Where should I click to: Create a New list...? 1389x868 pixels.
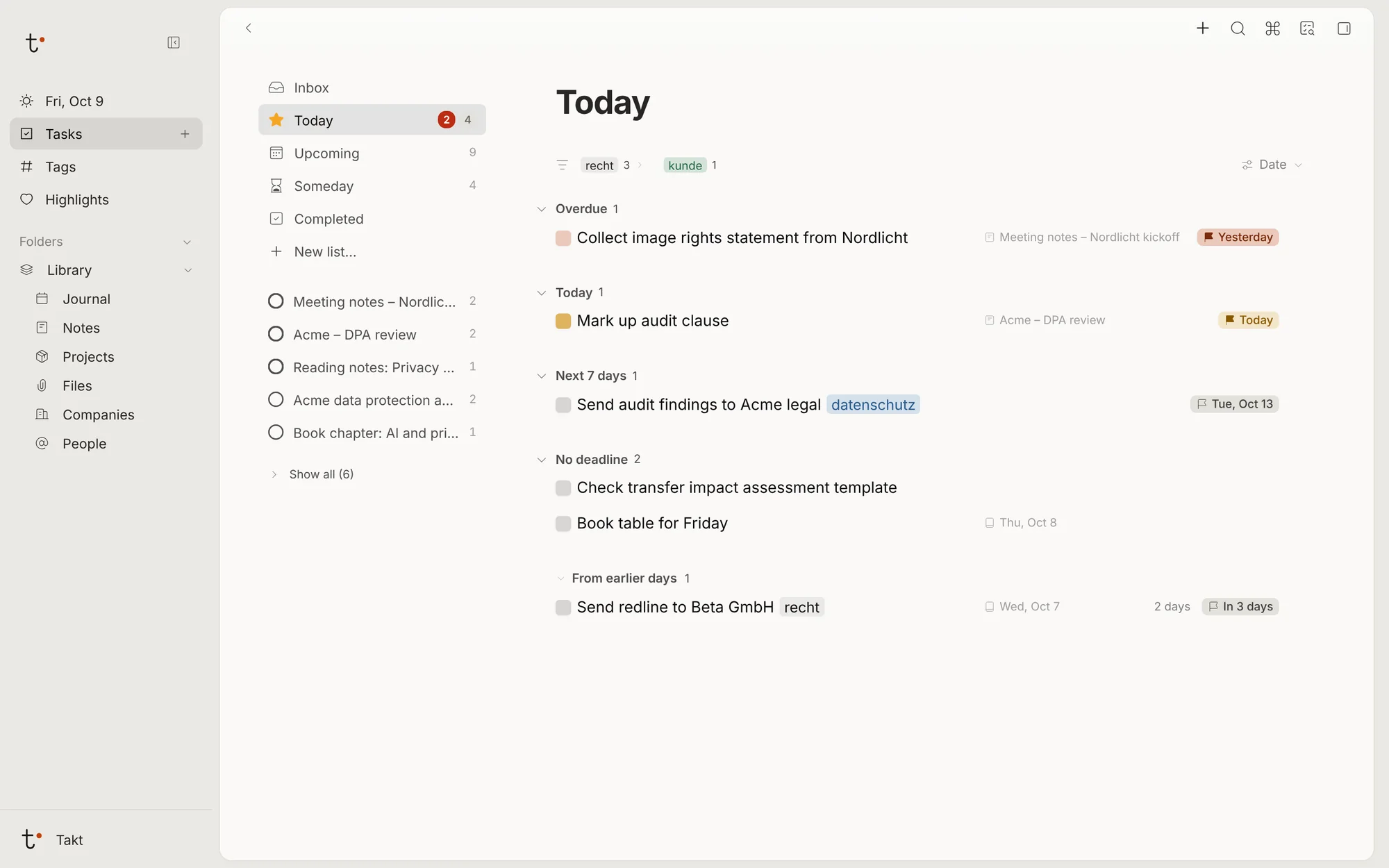pyautogui.click(x=372, y=251)
